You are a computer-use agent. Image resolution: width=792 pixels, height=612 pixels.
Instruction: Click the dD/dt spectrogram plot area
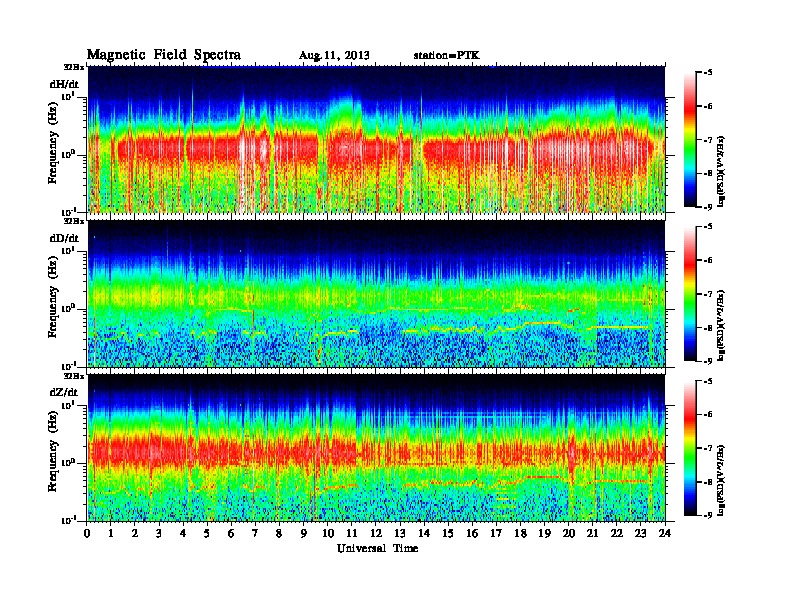pos(376,293)
